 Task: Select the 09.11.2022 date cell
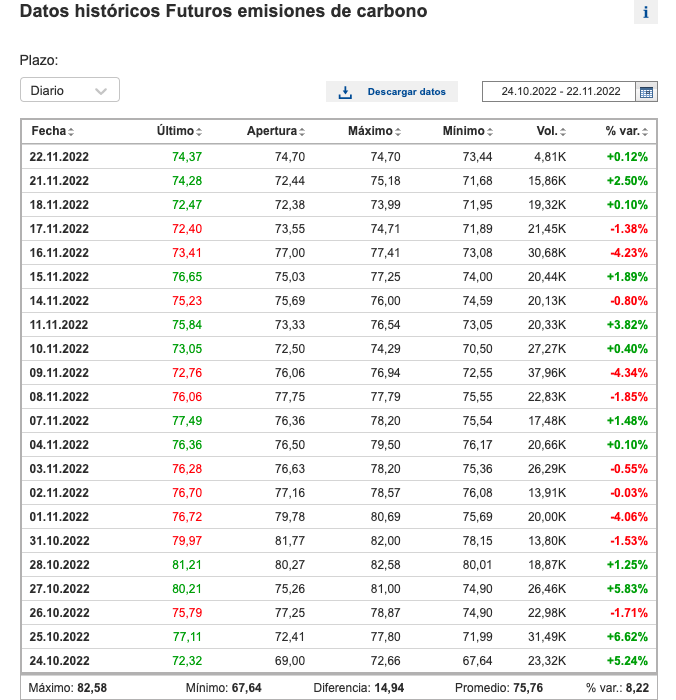(x=59, y=373)
